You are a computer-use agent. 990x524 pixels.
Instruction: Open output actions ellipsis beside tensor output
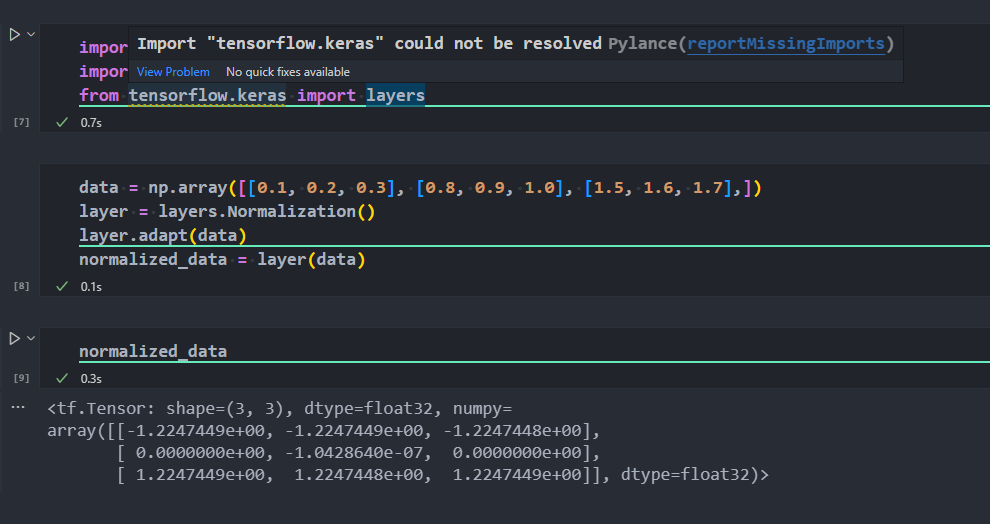(18, 408)
